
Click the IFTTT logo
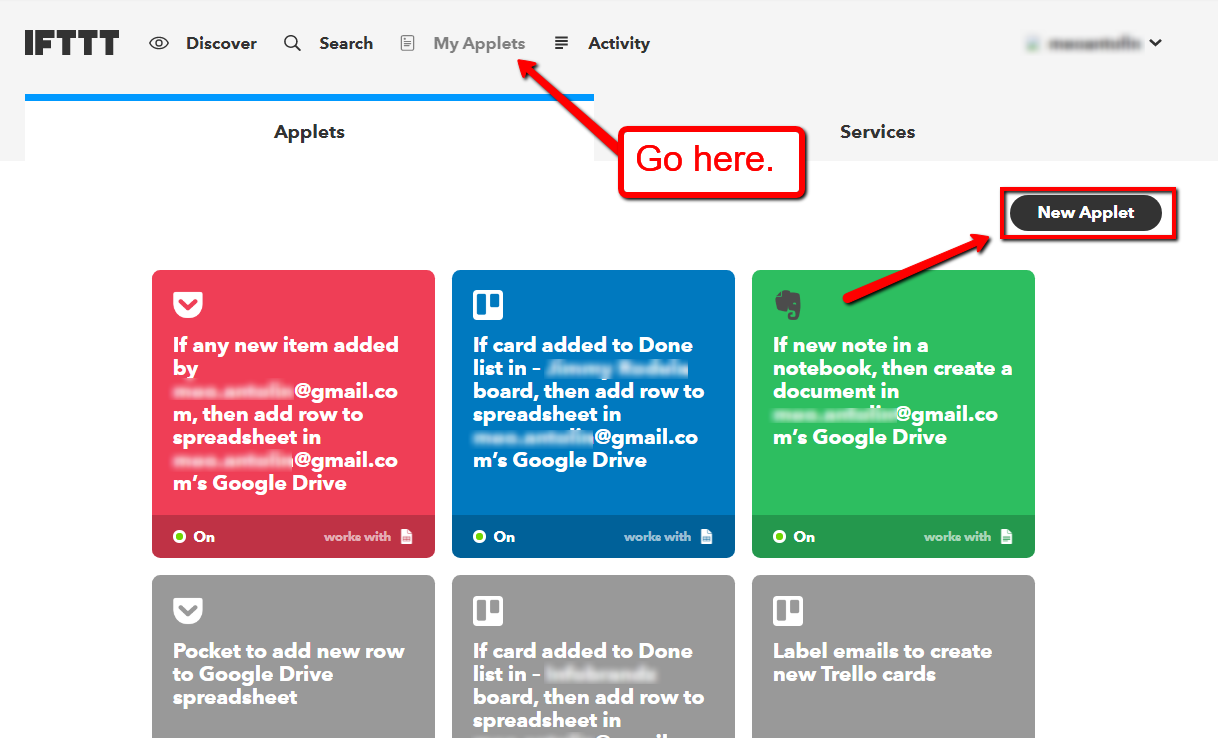(72, 43)
